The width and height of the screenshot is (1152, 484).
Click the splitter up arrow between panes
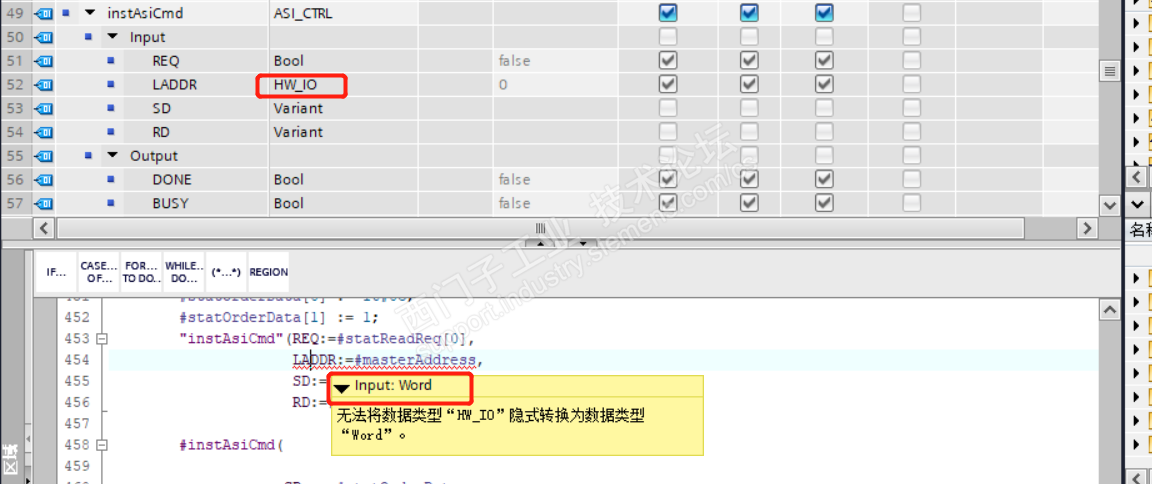(x=539, y=242)
